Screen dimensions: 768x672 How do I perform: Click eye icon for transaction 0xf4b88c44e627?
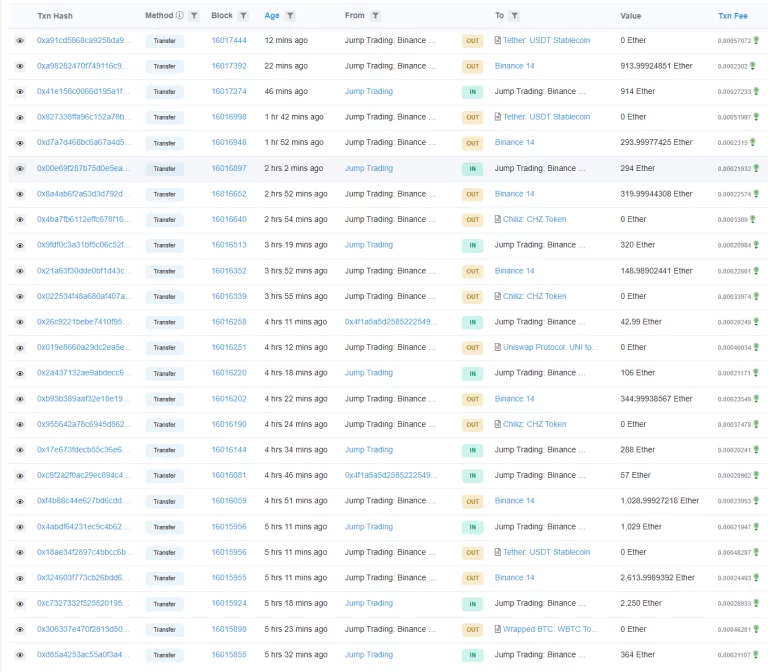[19, 501]
